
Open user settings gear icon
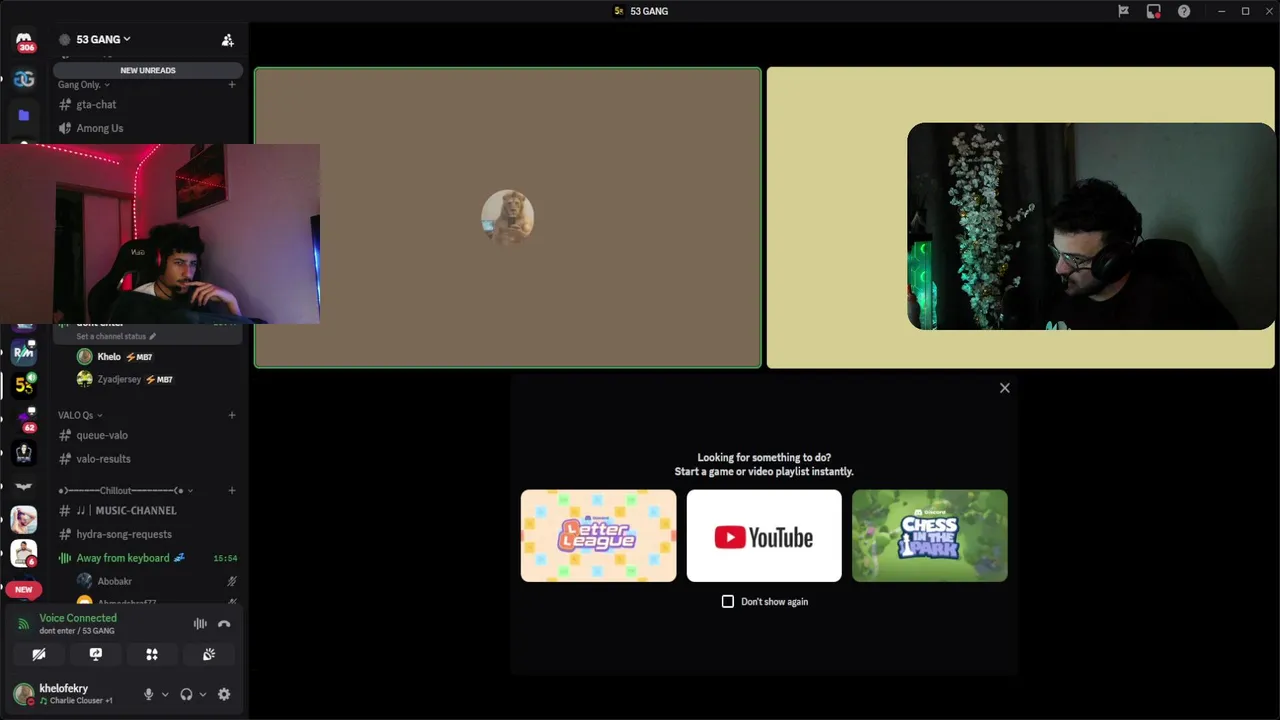pyautogui.click(x=224, y=694)
